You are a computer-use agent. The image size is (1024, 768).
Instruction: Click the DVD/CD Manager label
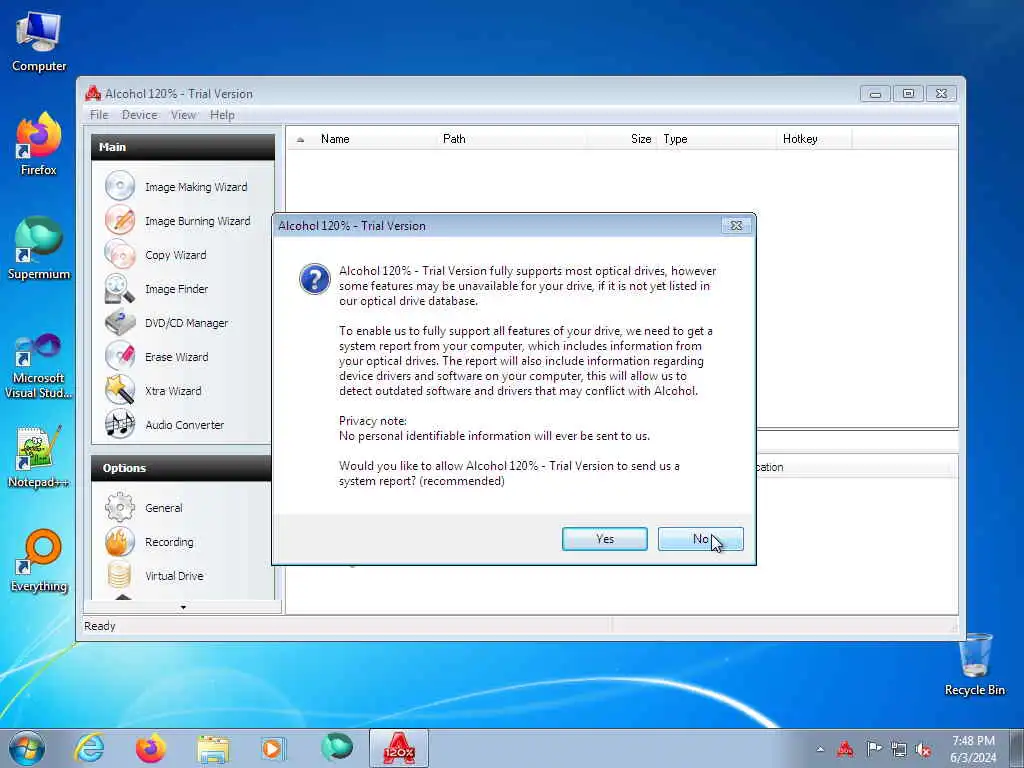coord(186,323)
